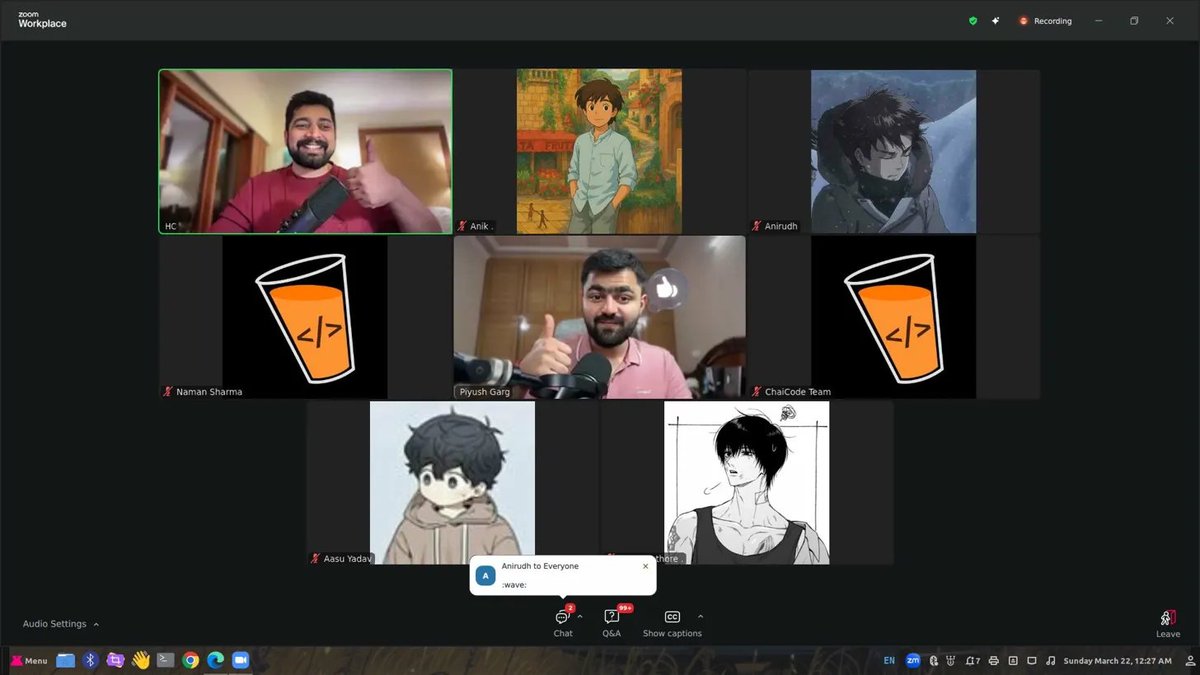Open the Anirudh to Everyone message popup
The width and height of the screenshot is (1200, 675).
point(563,575)
